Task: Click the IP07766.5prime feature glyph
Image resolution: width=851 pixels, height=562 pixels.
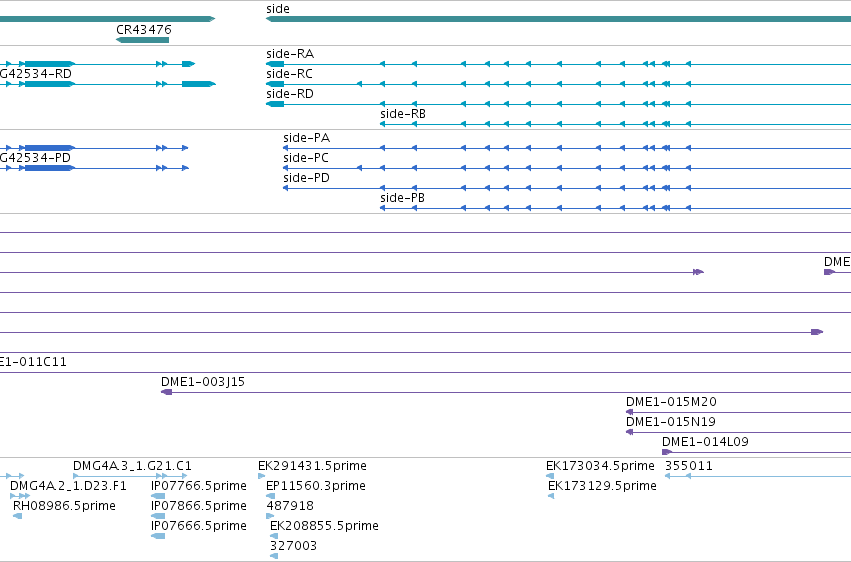Action: pyautogui.click(x=158, y=496)
